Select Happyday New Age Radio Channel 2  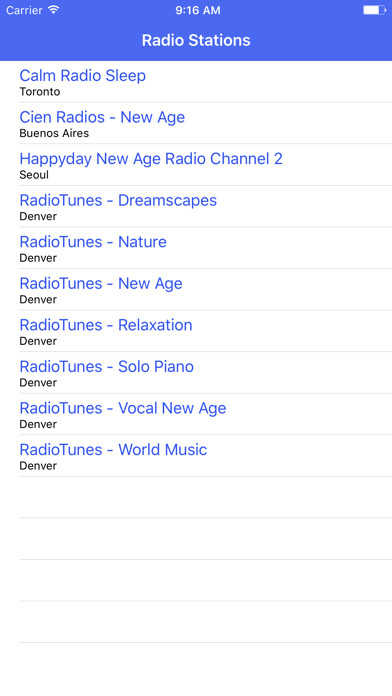click(196, 165)
